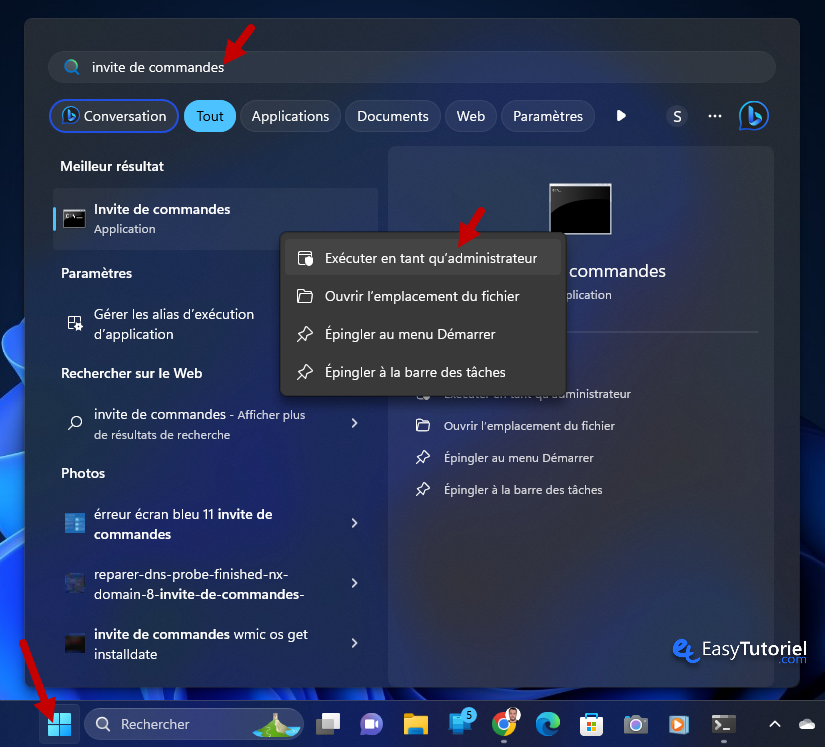Open OneDrive from the system tray
The image size is (825, 747).
[x=806, y=723]
